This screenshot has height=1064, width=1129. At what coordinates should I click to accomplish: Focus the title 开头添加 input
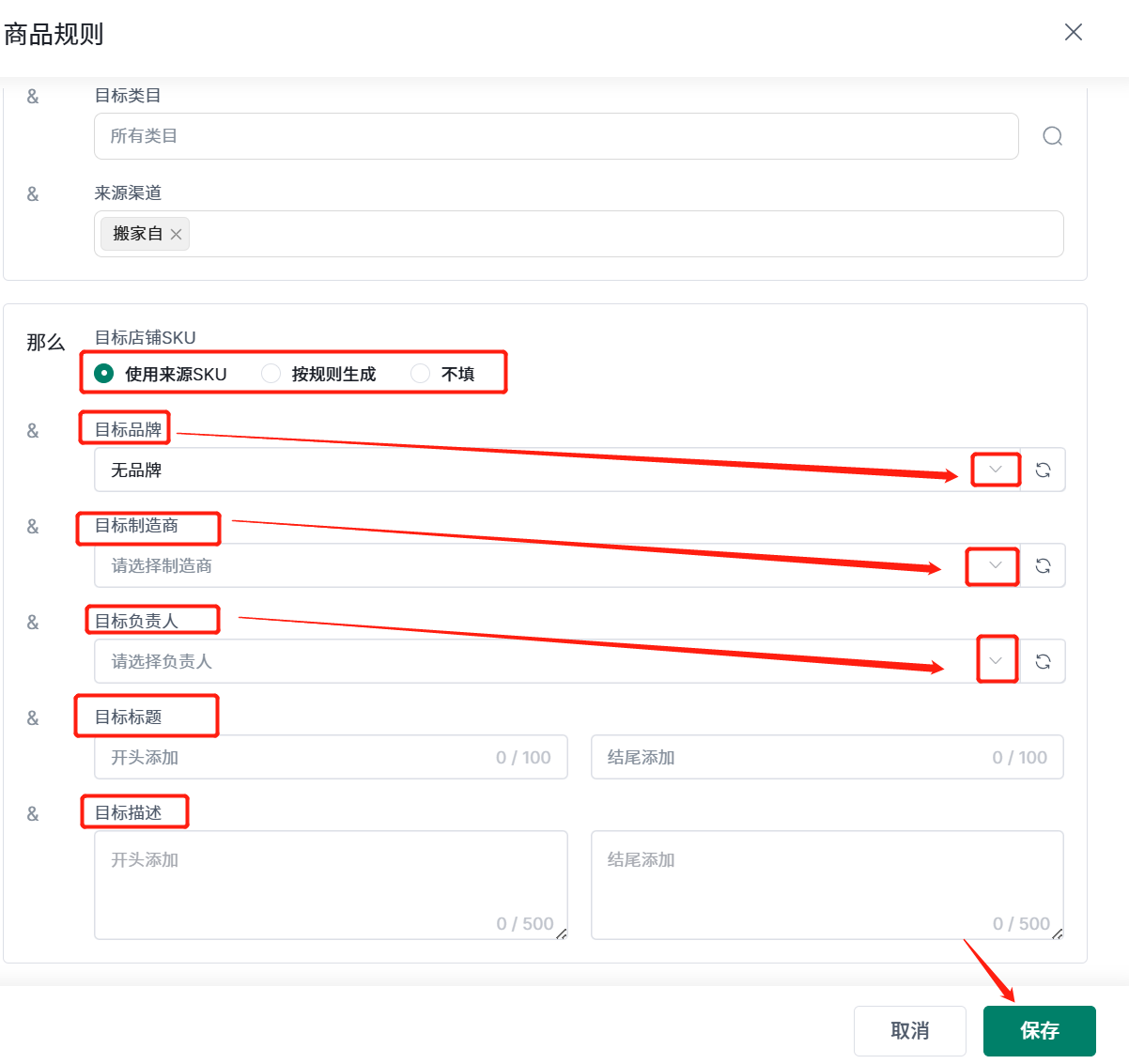point(331,757)
